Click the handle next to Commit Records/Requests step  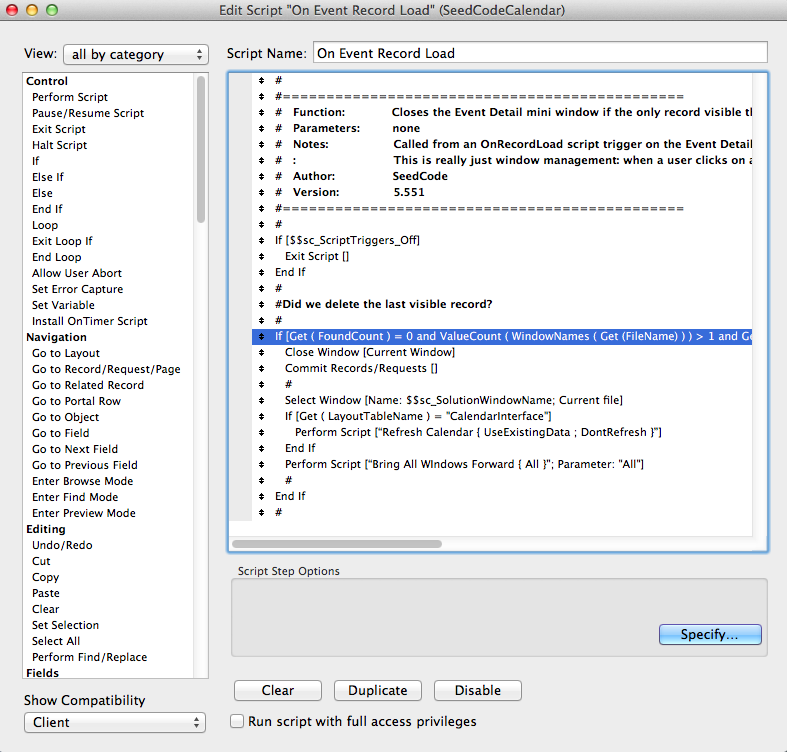click(262, 368)
